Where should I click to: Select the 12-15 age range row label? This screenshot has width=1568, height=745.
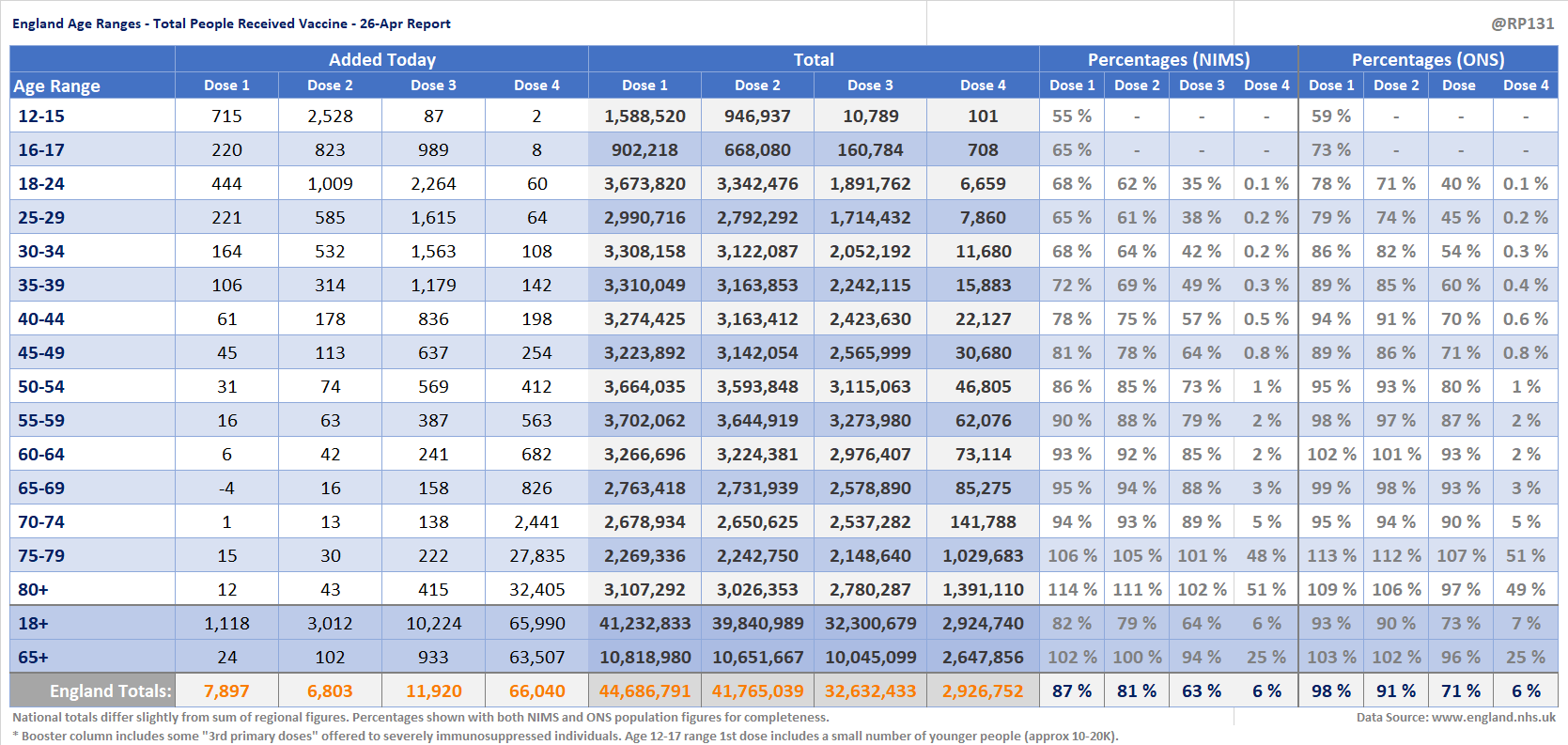(41, 116)
